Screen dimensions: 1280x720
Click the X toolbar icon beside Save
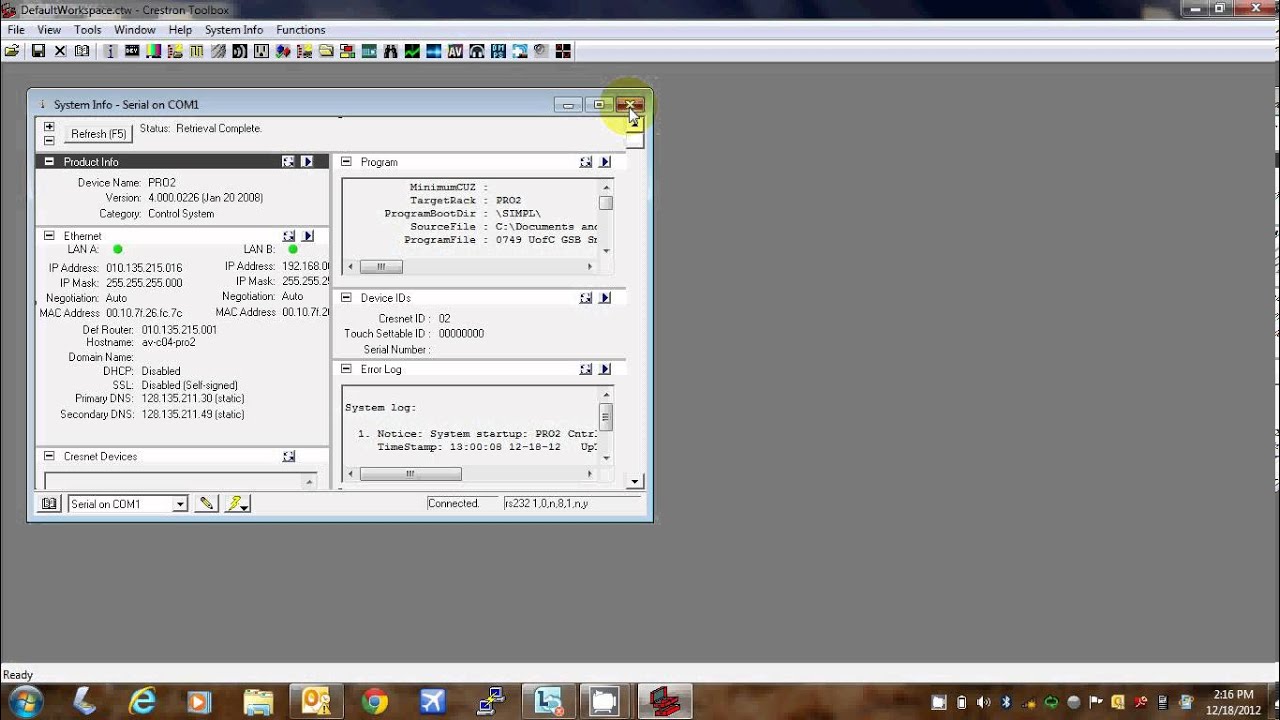pos(60,51)
